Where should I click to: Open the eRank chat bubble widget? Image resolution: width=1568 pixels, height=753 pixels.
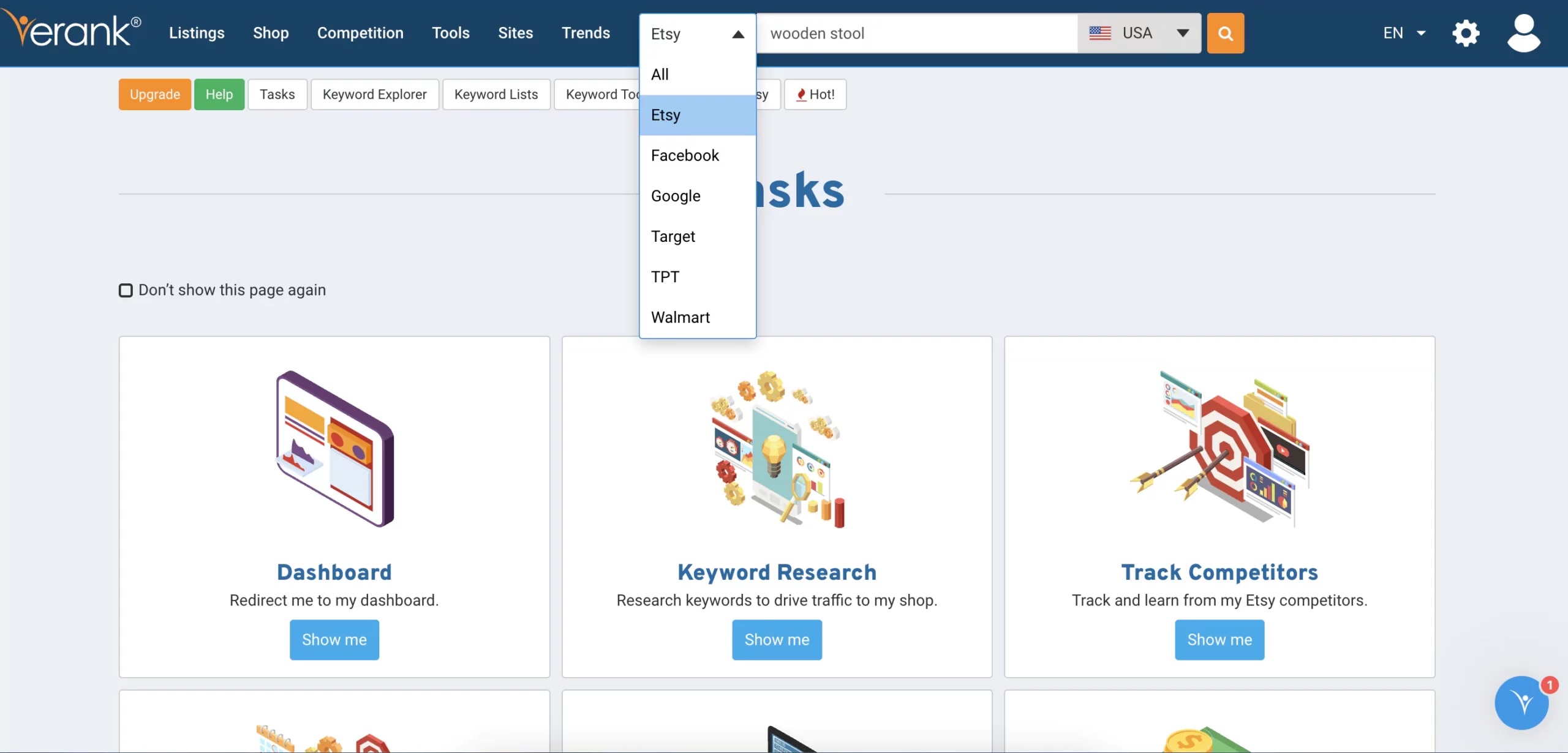click(1521, 702)
